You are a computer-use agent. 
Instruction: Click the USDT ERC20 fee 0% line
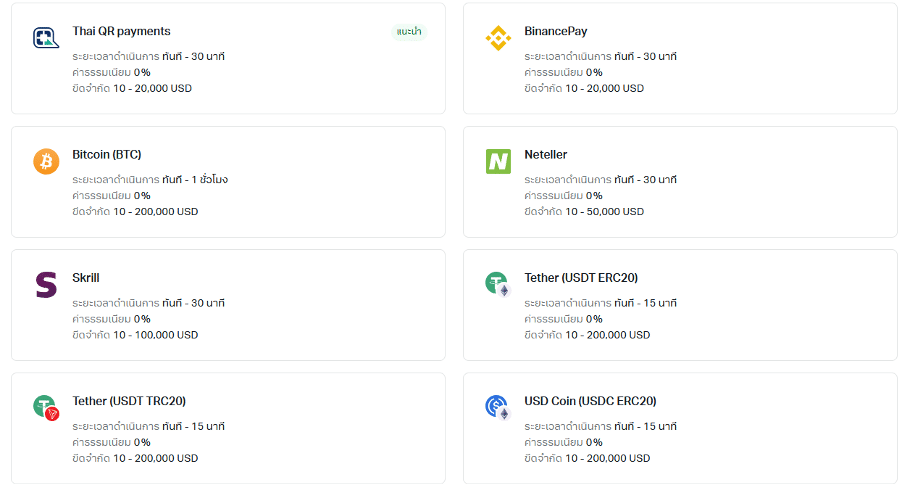(x=563, y=318)
